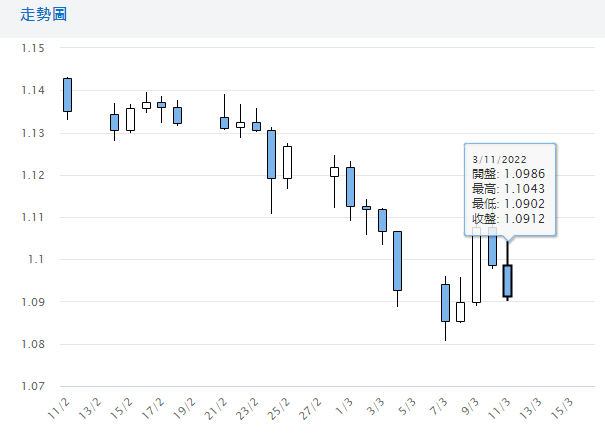Click the tooltip date 3/11/2022
Image resolution: width=605 pixels, height=435 pixels.
click(499, 159)
